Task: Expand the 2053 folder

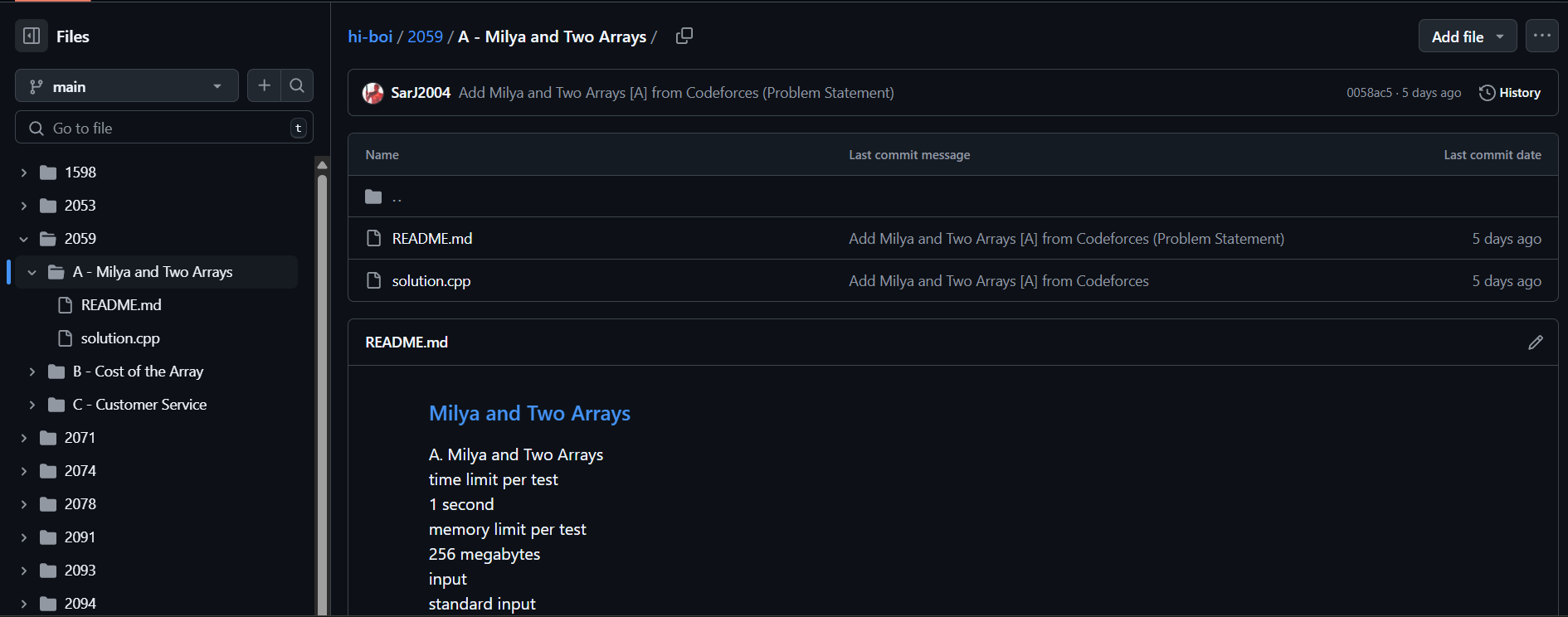Action: pyautogui.click(x=24, y=206)
